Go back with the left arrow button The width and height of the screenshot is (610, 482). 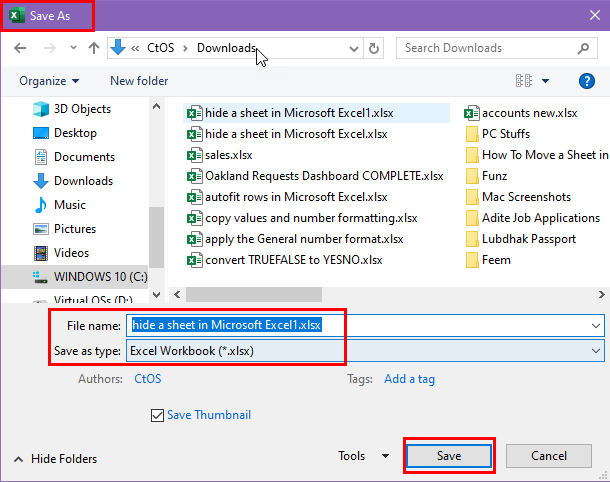[x=20, y=48]
